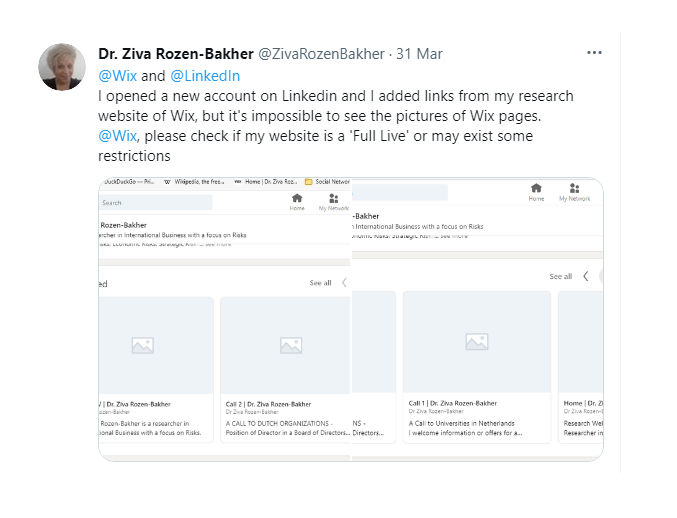677x518 pixels.
Task: Open the @Wix mention on the first line
Action: 117,76
